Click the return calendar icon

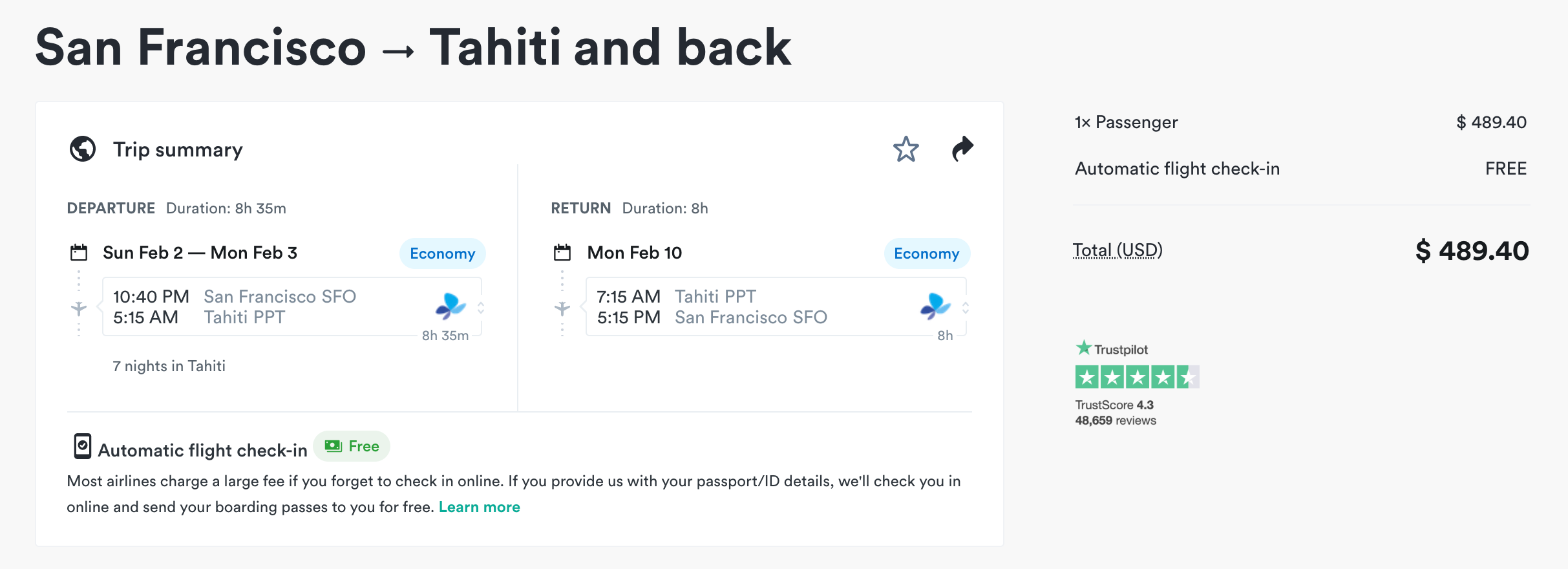pyautogui.click(x=562, y=252)
